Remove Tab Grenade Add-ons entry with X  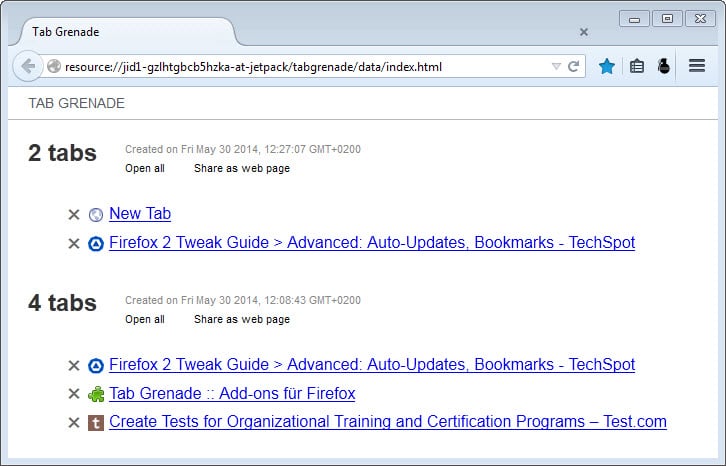tap(73, 394)
